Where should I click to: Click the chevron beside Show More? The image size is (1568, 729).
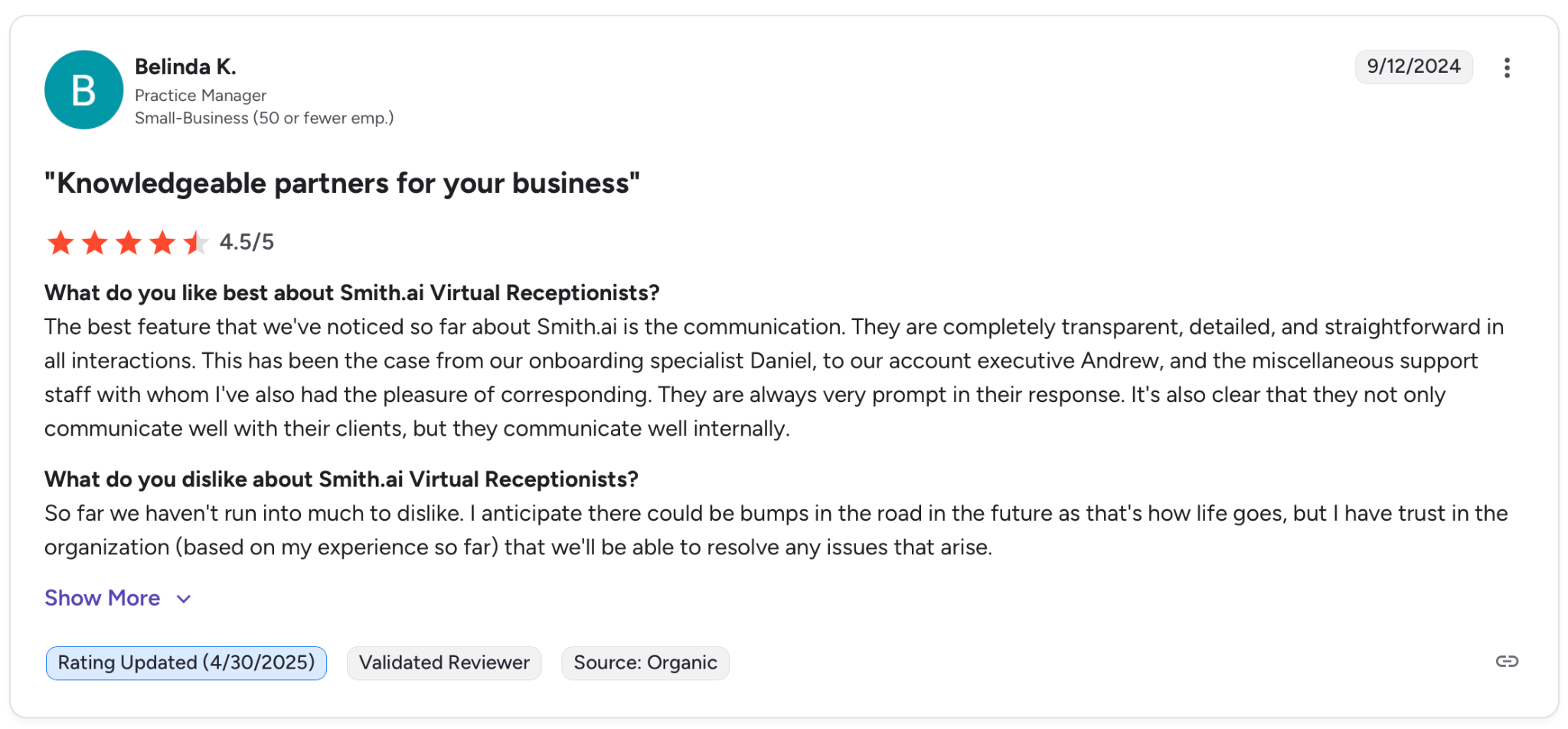coord(184,599)
